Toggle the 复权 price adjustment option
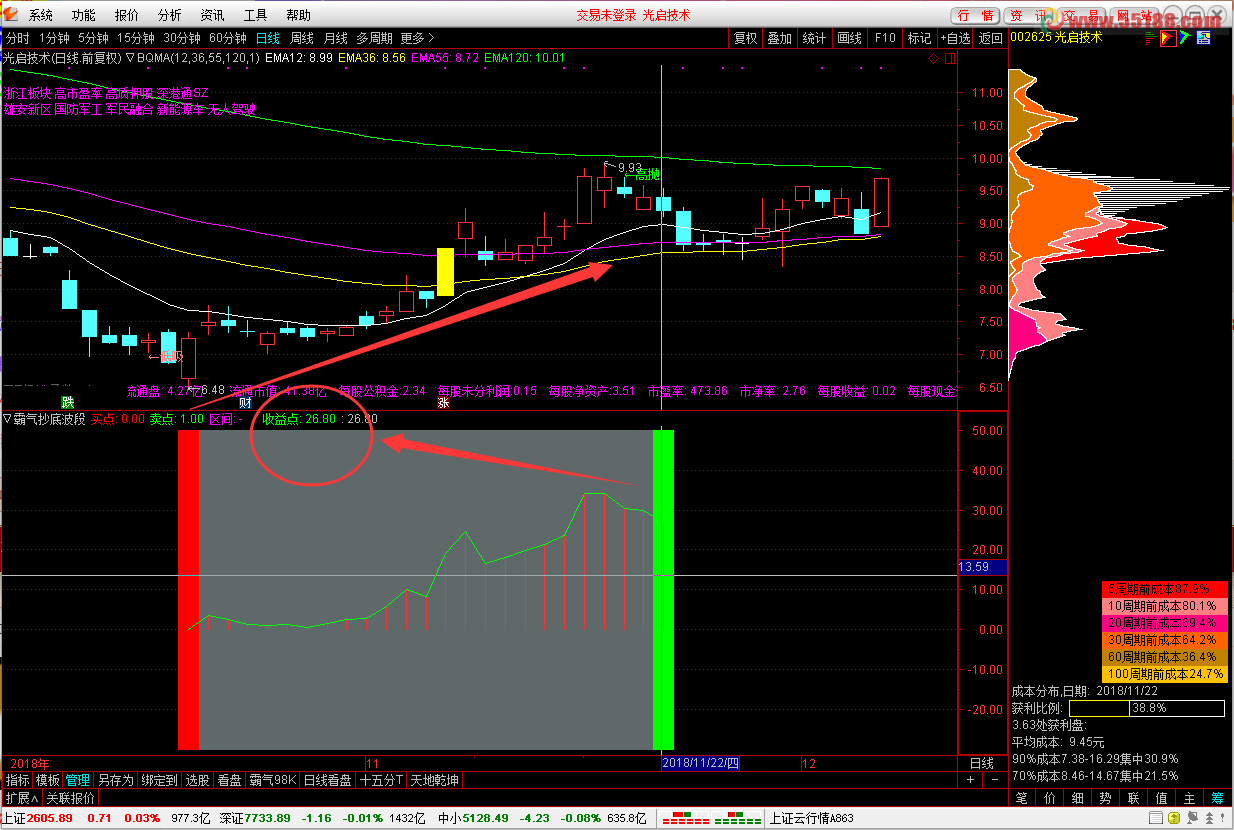1234x830 pixels. (745, 38)
